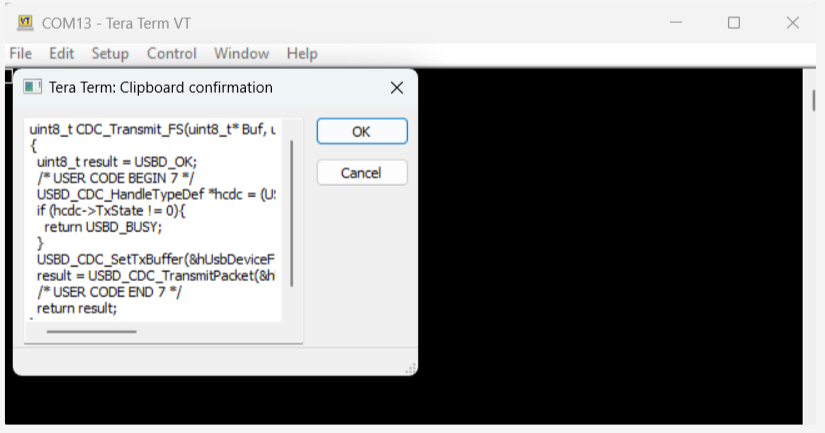Click the 'return result;' line
The height and width of the screenshot is (433, 825).
click(x=77, y=309)
